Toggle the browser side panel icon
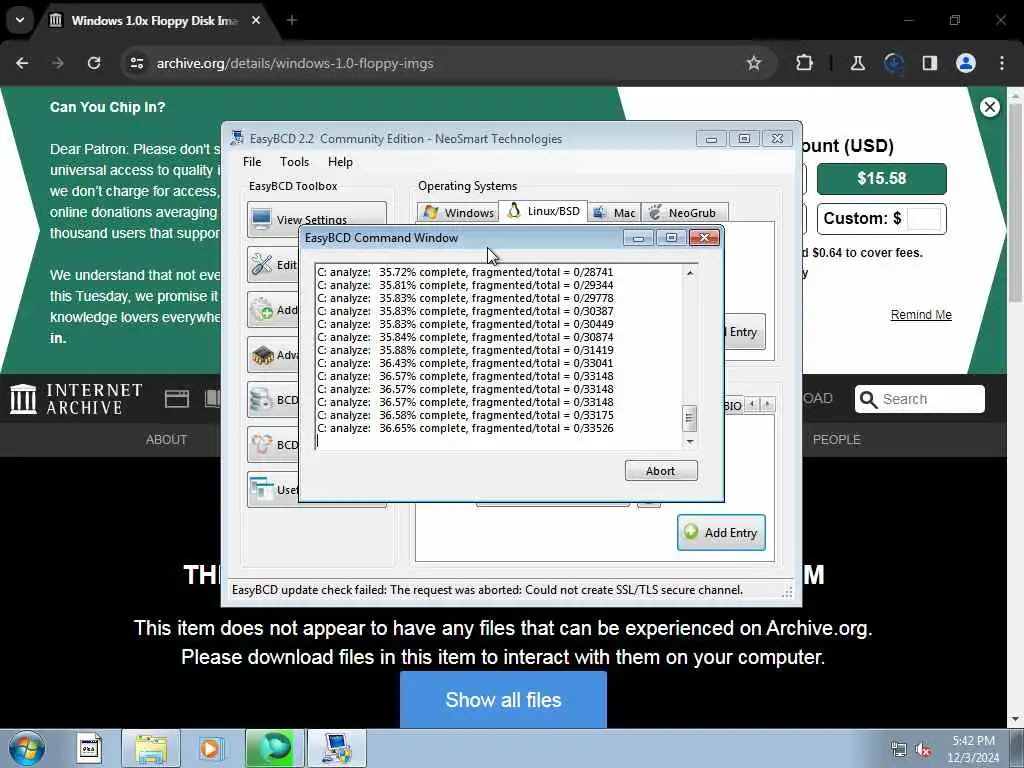 (x=930, y=63)
